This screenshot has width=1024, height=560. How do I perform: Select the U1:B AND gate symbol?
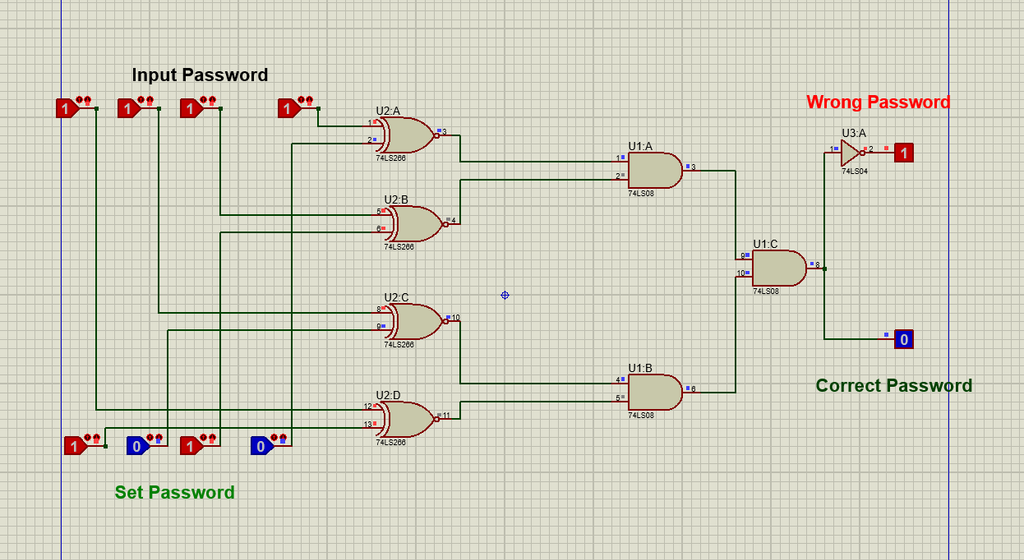click(654, 392)
